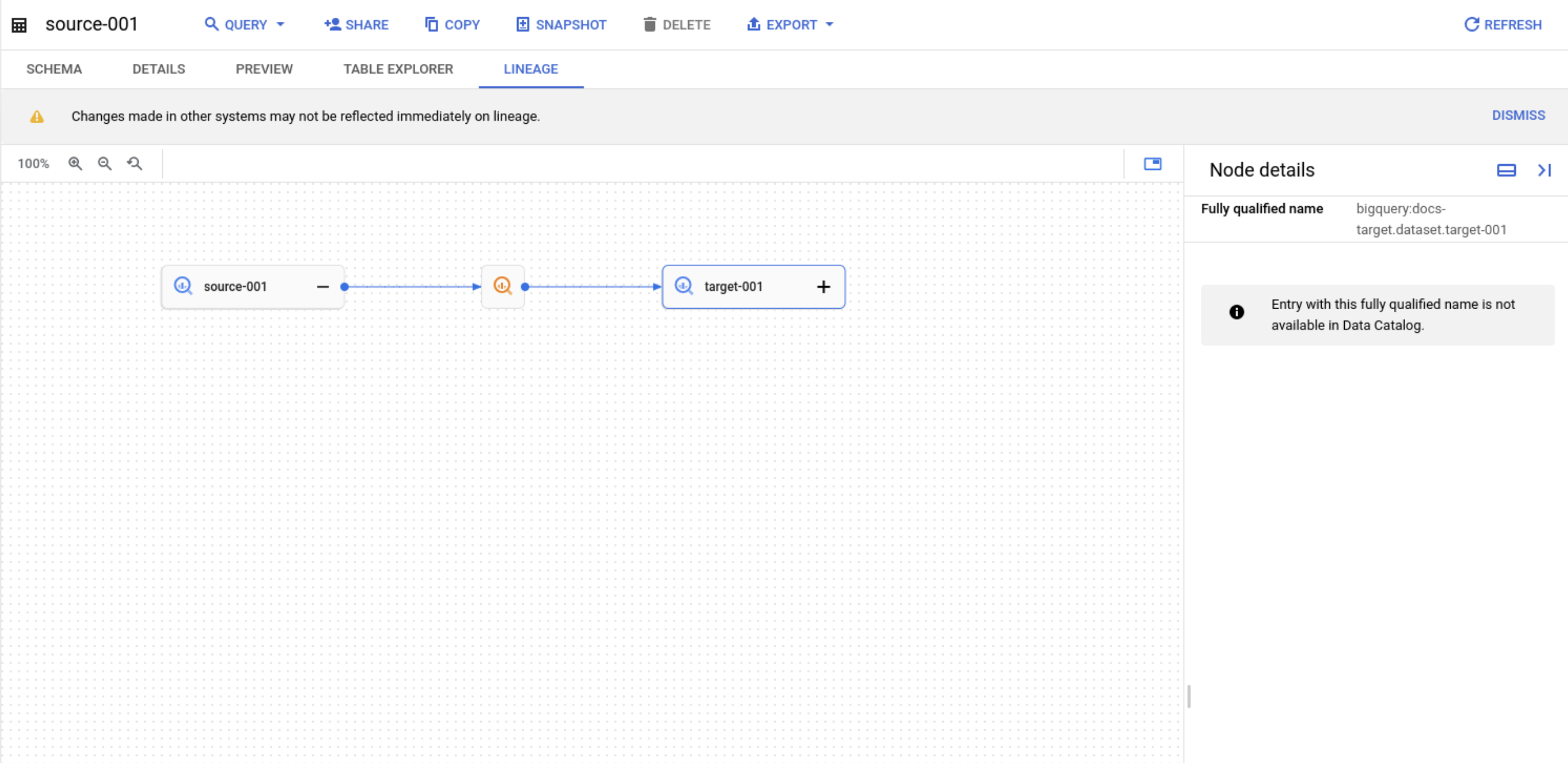
Task: Switch to the SCHEMA tab
Action: 55,69
